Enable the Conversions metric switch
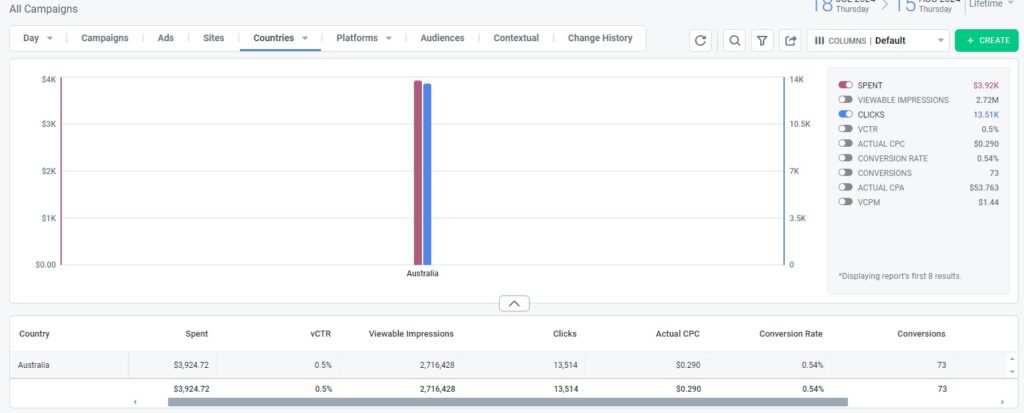This screenshot has width=1024, height=413. pos(846,173)
